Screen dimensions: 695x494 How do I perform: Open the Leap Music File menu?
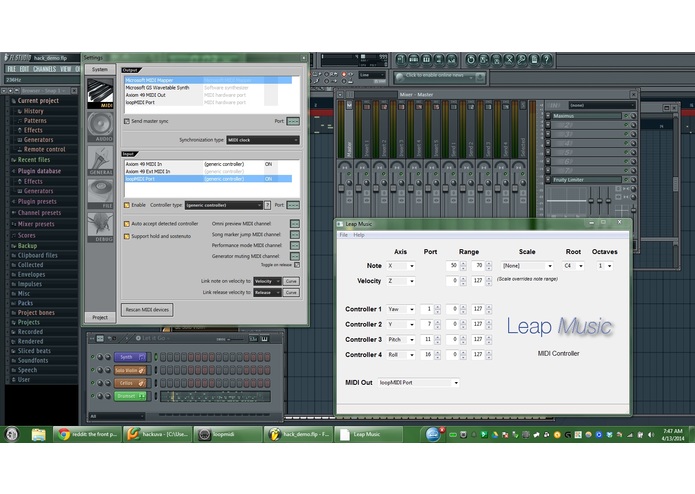pos(344,235)
